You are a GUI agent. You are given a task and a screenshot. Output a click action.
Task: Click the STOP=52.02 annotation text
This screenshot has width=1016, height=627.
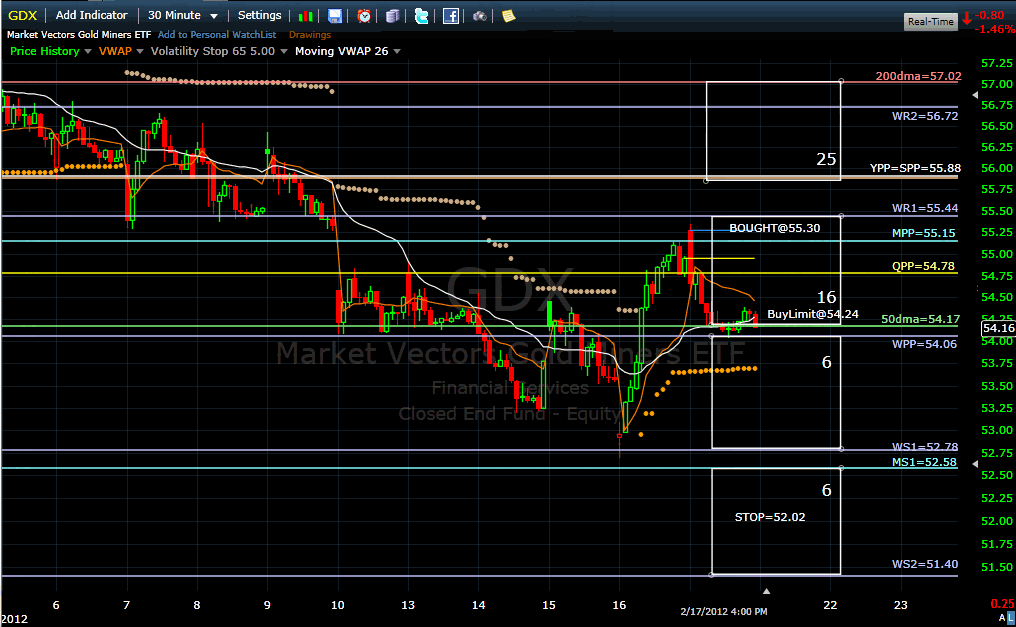click(770, 517)
